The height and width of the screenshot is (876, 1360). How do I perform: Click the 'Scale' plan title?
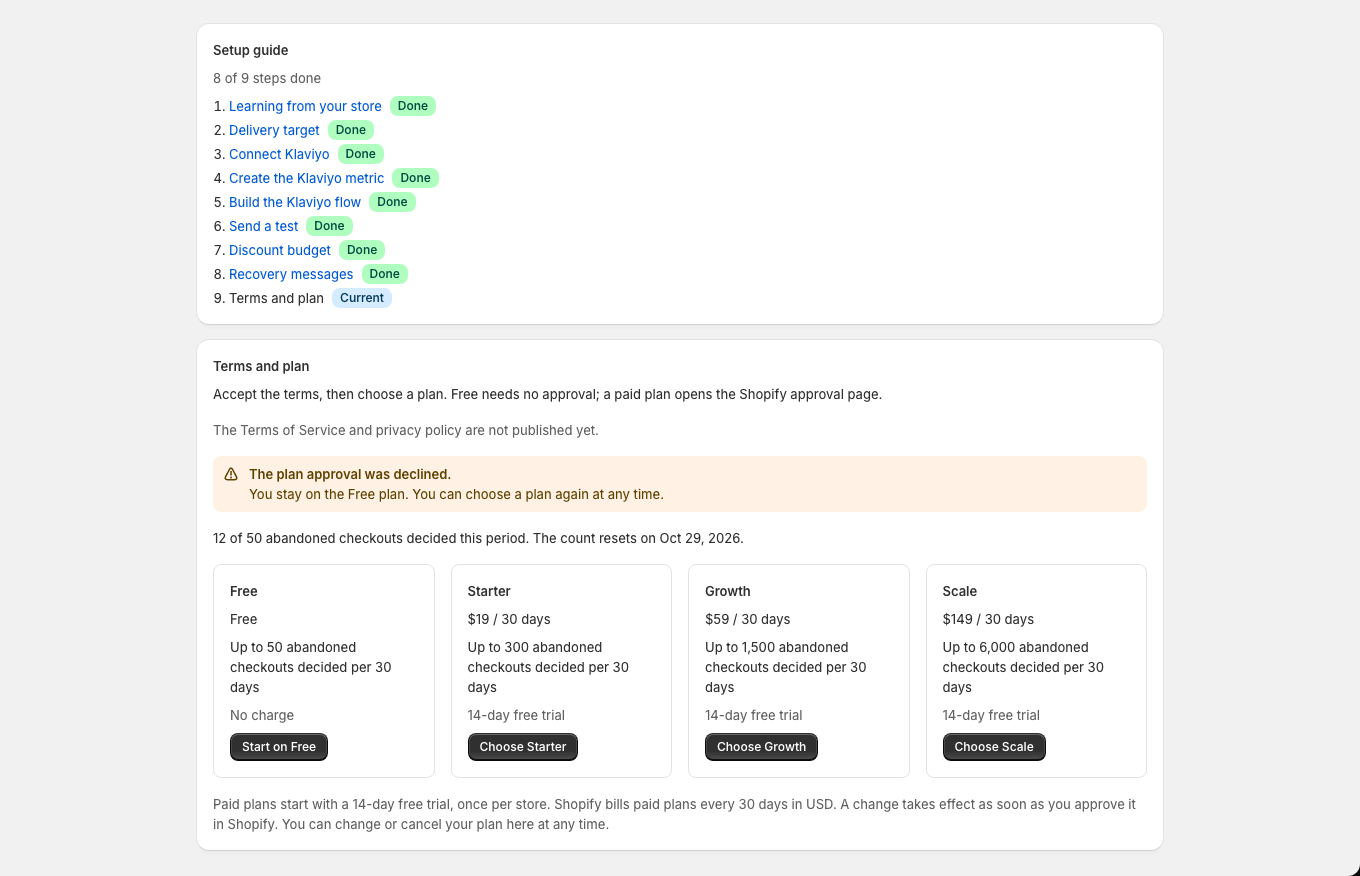click(960, 591)
